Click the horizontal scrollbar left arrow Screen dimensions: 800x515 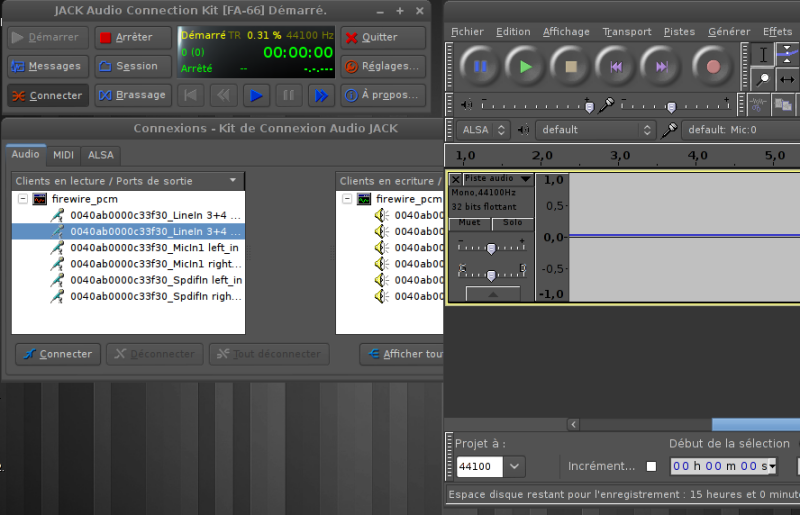(573, 425)
